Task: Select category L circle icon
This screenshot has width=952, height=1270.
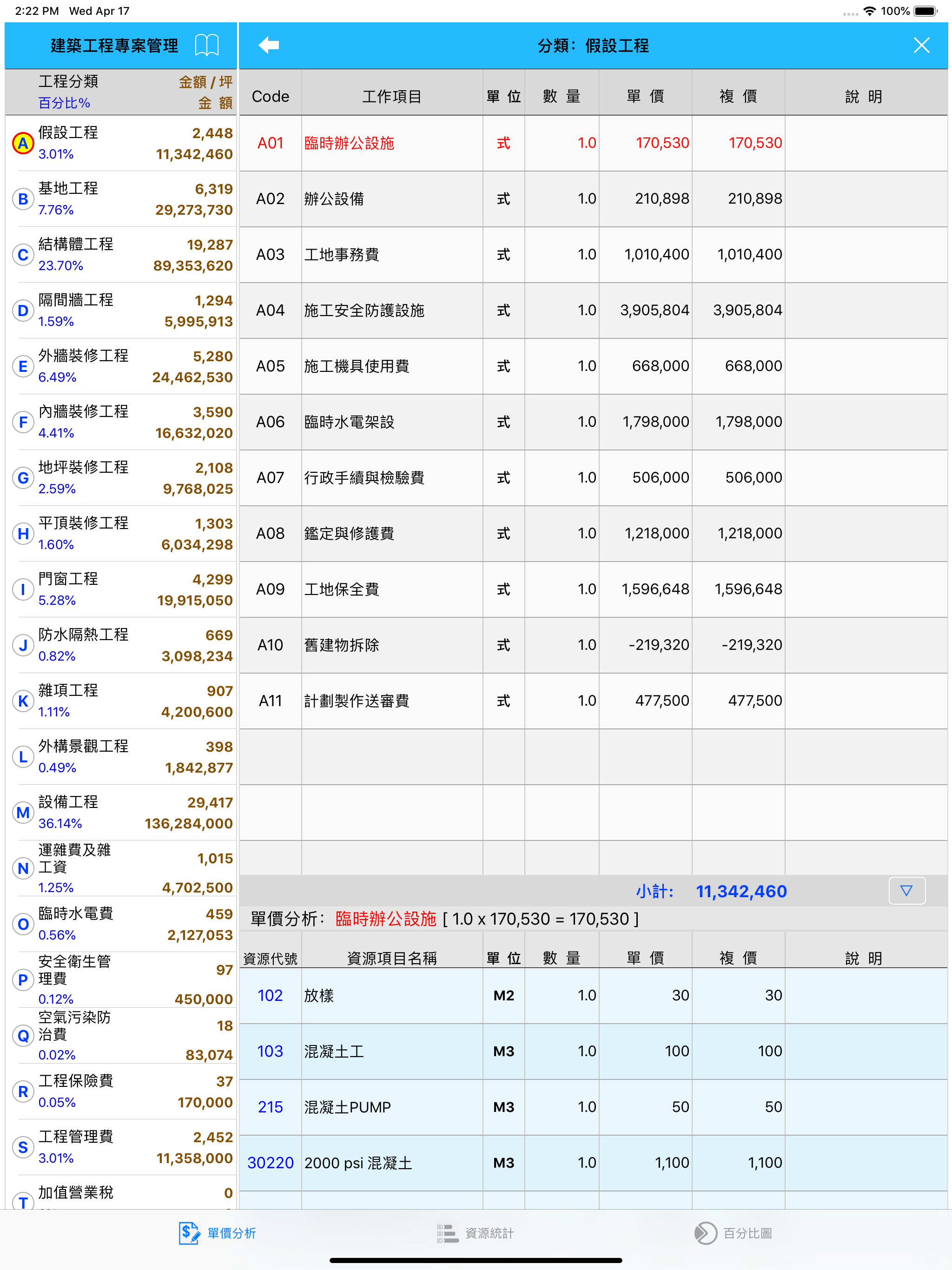Action: click(23, 757)
